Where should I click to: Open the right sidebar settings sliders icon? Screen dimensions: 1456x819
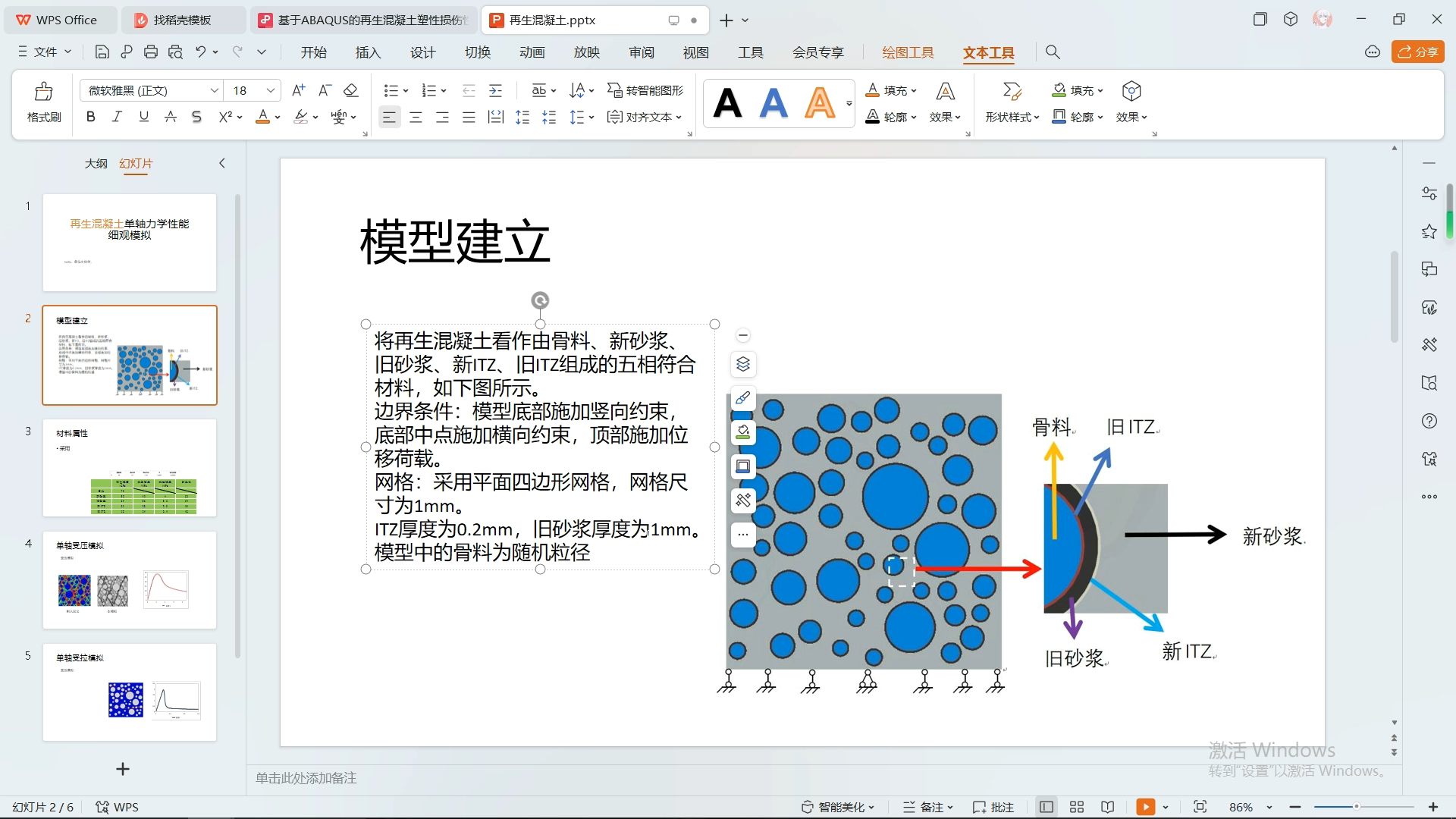(1429, 193)
